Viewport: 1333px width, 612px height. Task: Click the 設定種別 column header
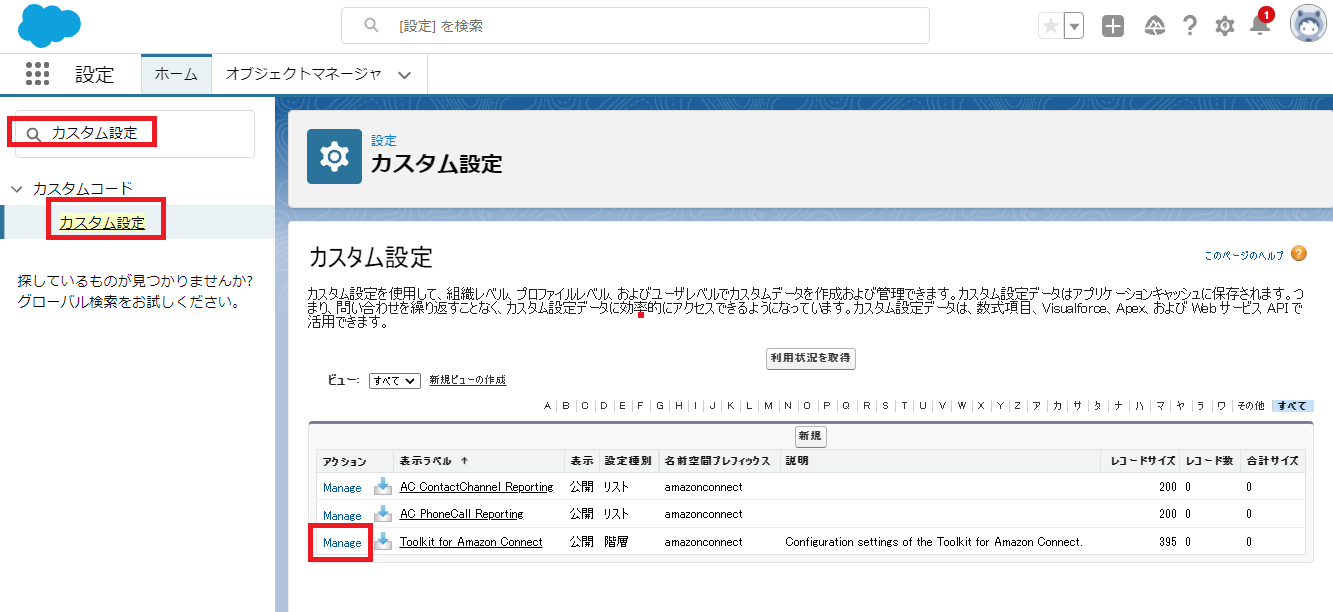coord(628,461)
